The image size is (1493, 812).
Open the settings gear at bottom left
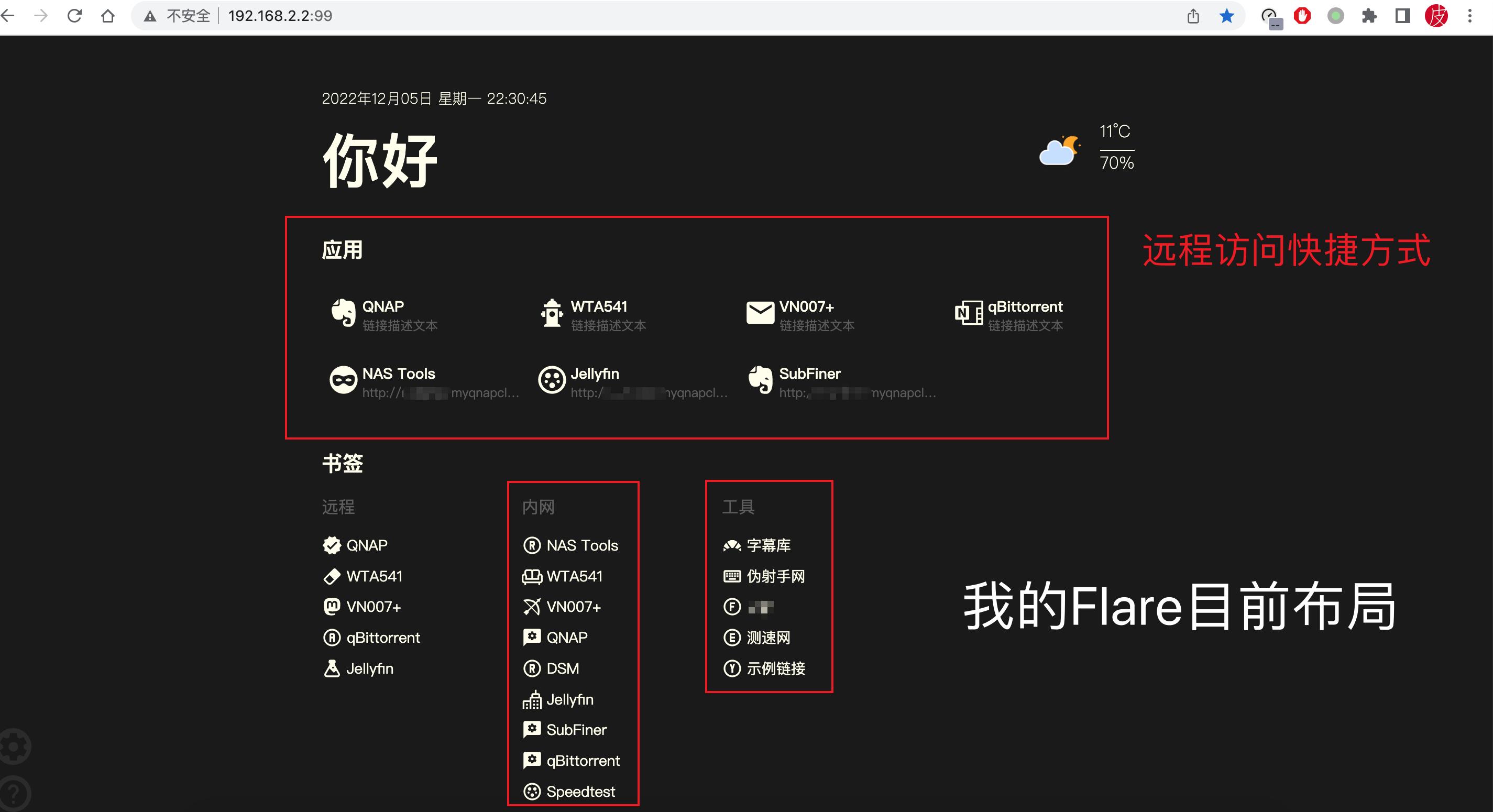coord(14,747)
